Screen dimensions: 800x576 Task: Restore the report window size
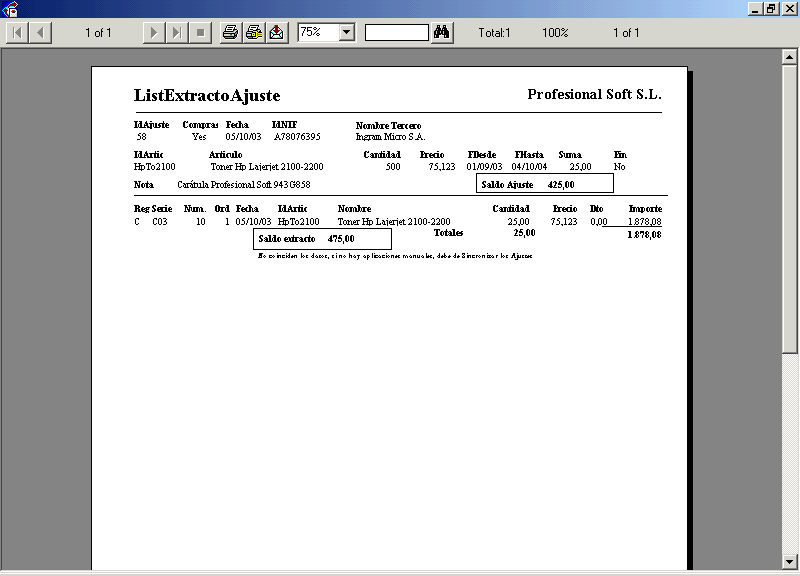(x=771, y=8)
